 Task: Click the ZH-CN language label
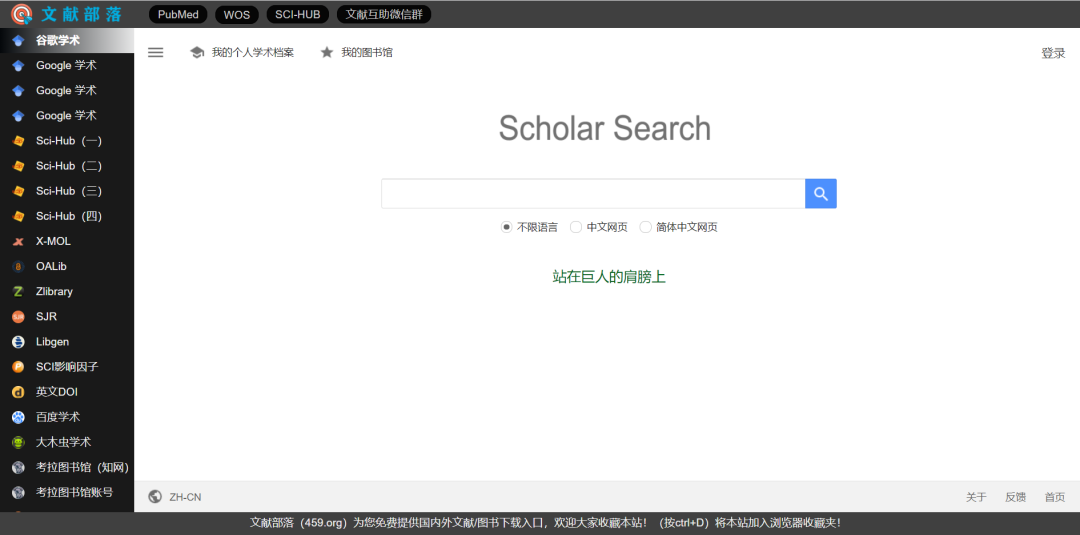pos(185,497)
